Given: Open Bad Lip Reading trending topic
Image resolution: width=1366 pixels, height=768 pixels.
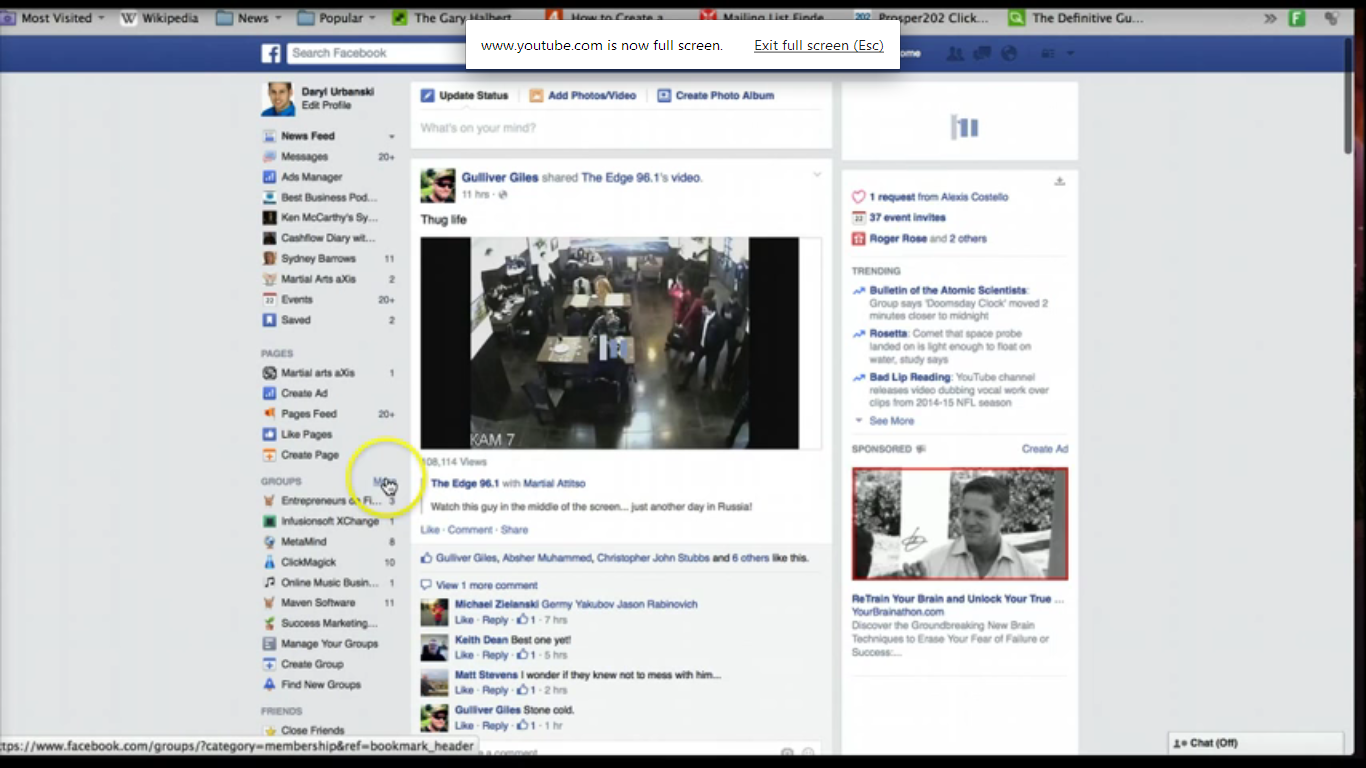Looking at the screenshot, I should [909, 377].
